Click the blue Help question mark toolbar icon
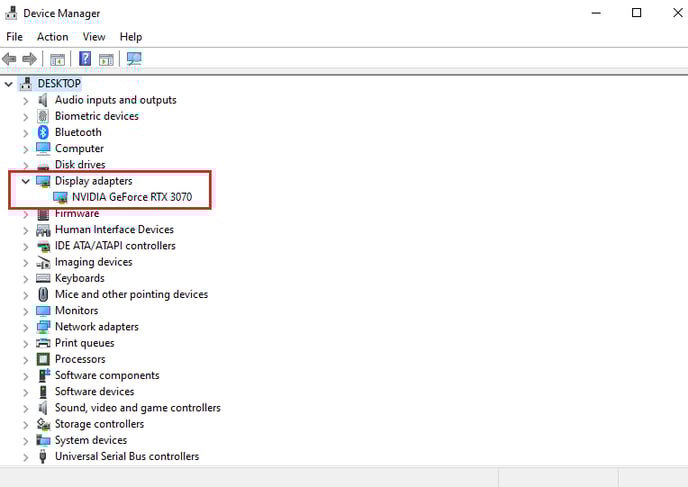The image size is (688, 487). pyautogui.click(x=85, y=59)
